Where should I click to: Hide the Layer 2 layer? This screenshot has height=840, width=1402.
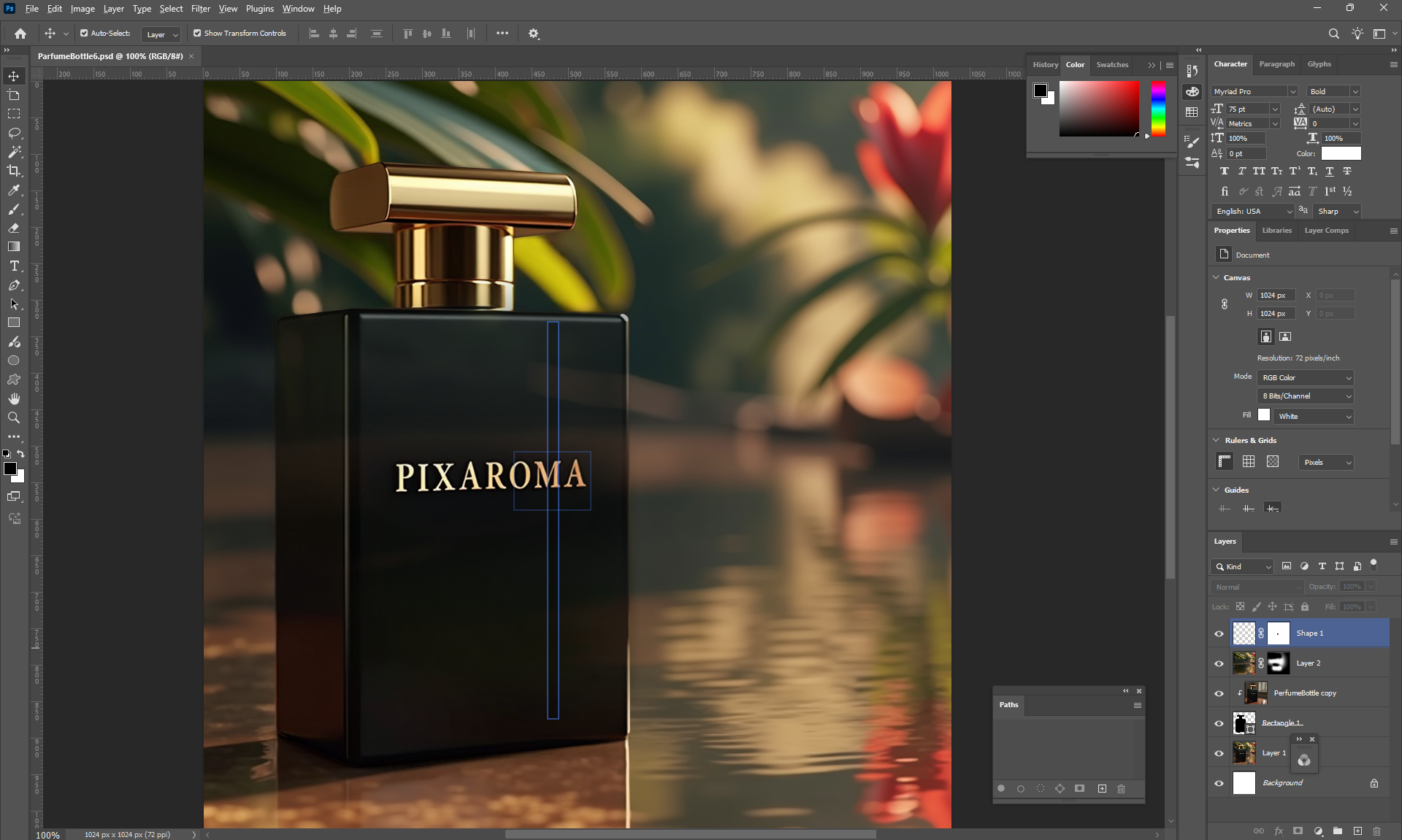(x=1219, y=663)
